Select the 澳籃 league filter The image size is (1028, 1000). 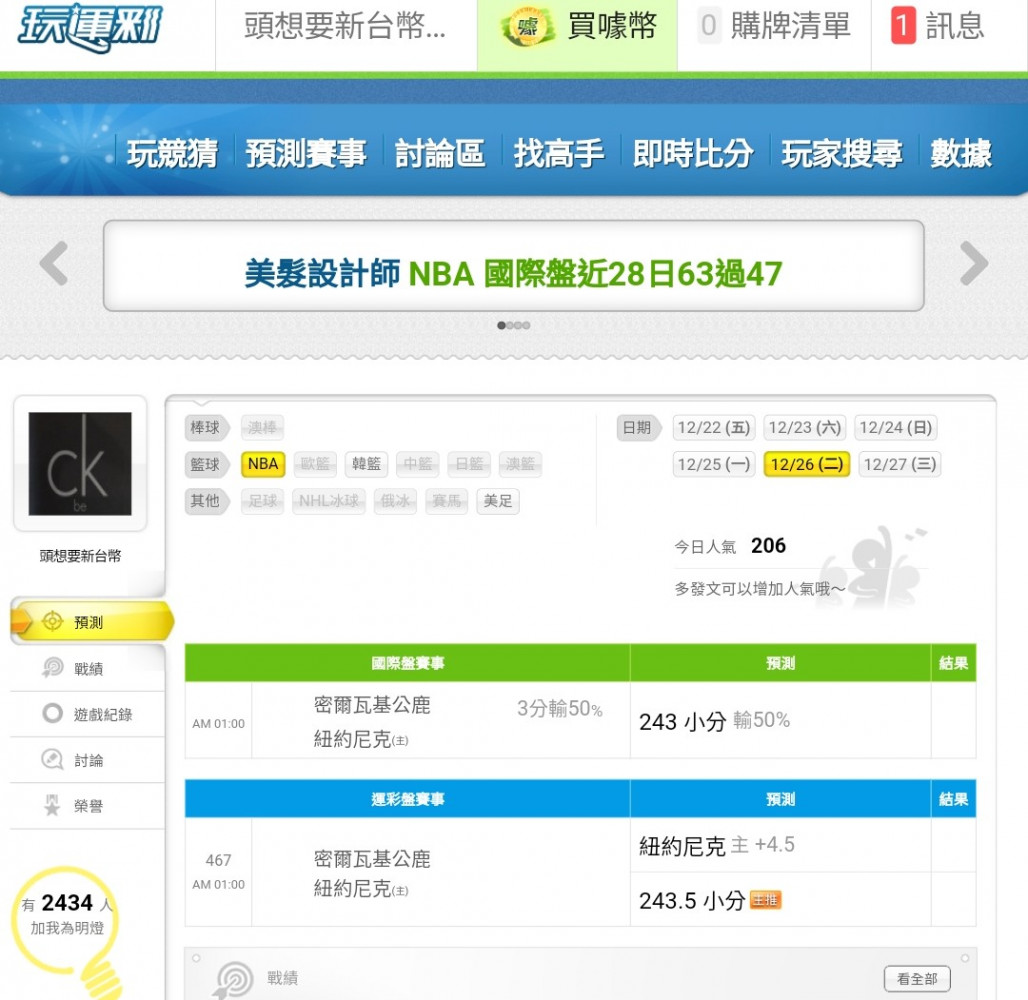[x=520, y=464]
